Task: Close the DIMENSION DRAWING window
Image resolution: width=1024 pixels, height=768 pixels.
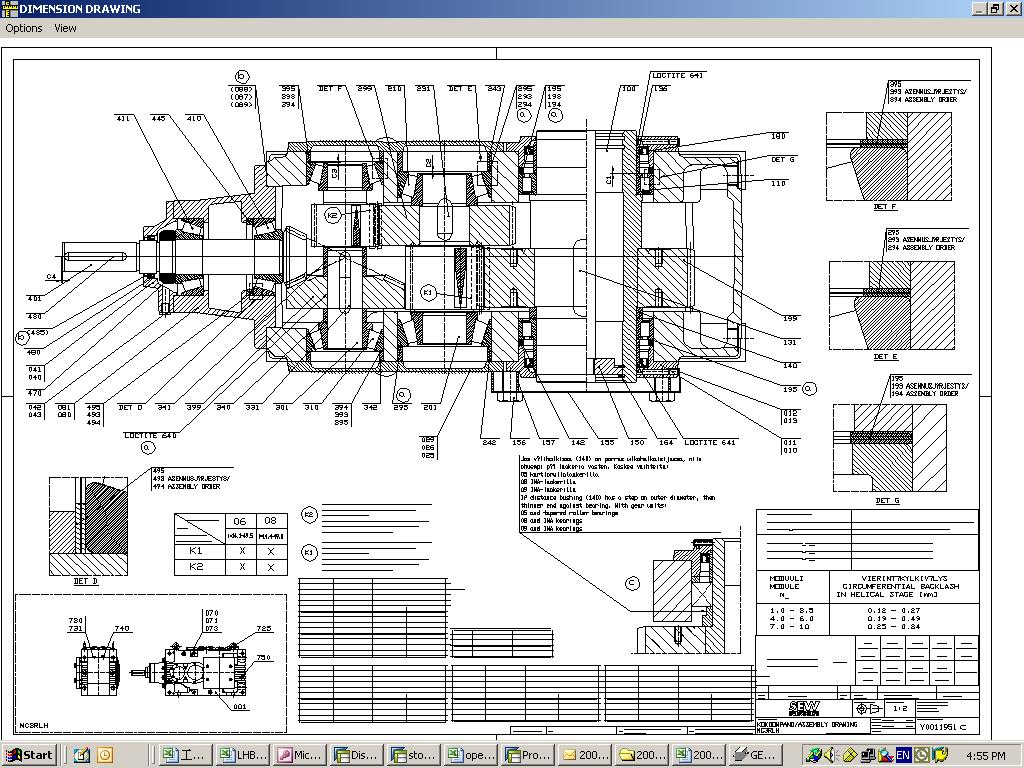Action: click(x=1012, y=9)
